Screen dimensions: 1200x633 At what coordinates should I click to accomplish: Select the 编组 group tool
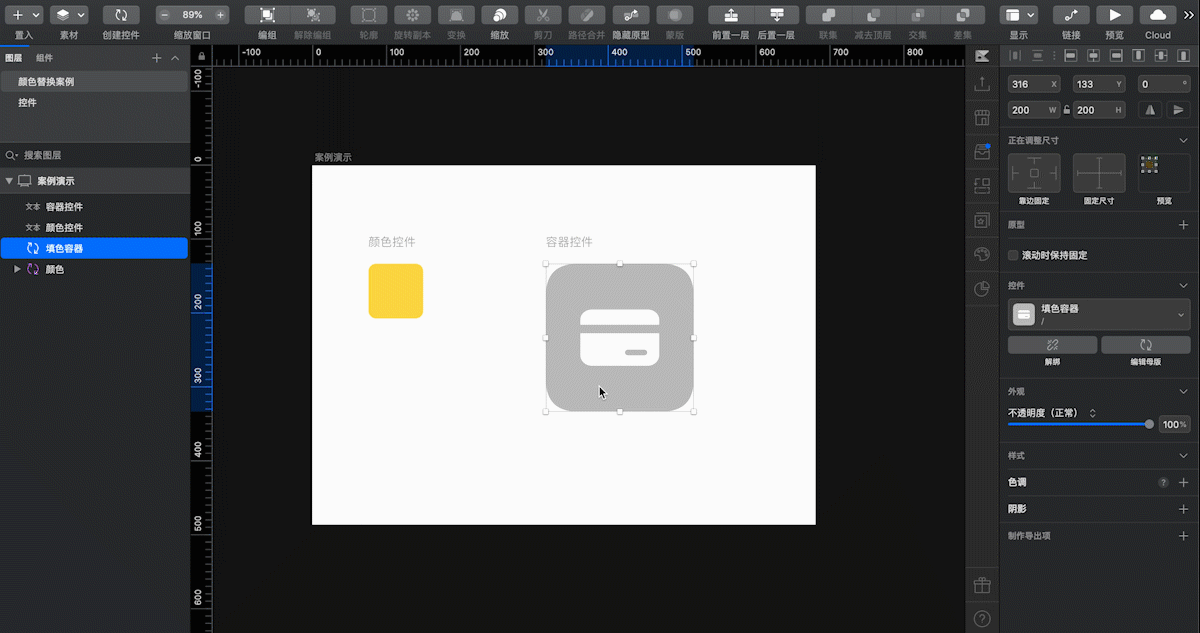coord(267,15)
